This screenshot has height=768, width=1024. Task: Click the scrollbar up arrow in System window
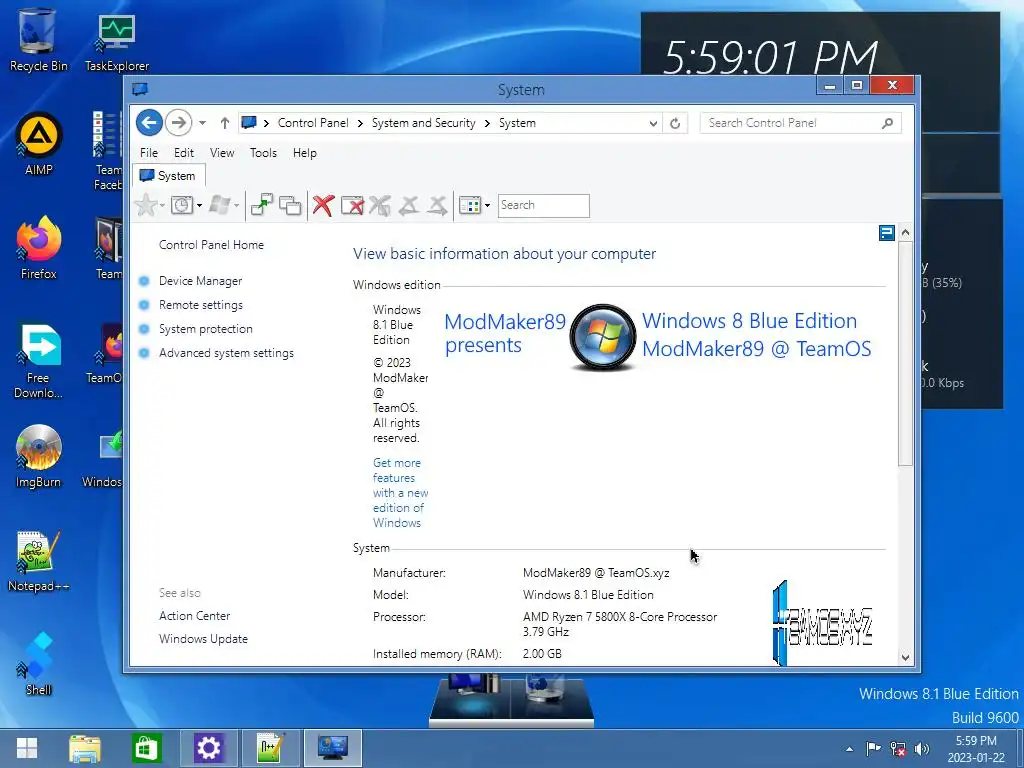(905, 232)
